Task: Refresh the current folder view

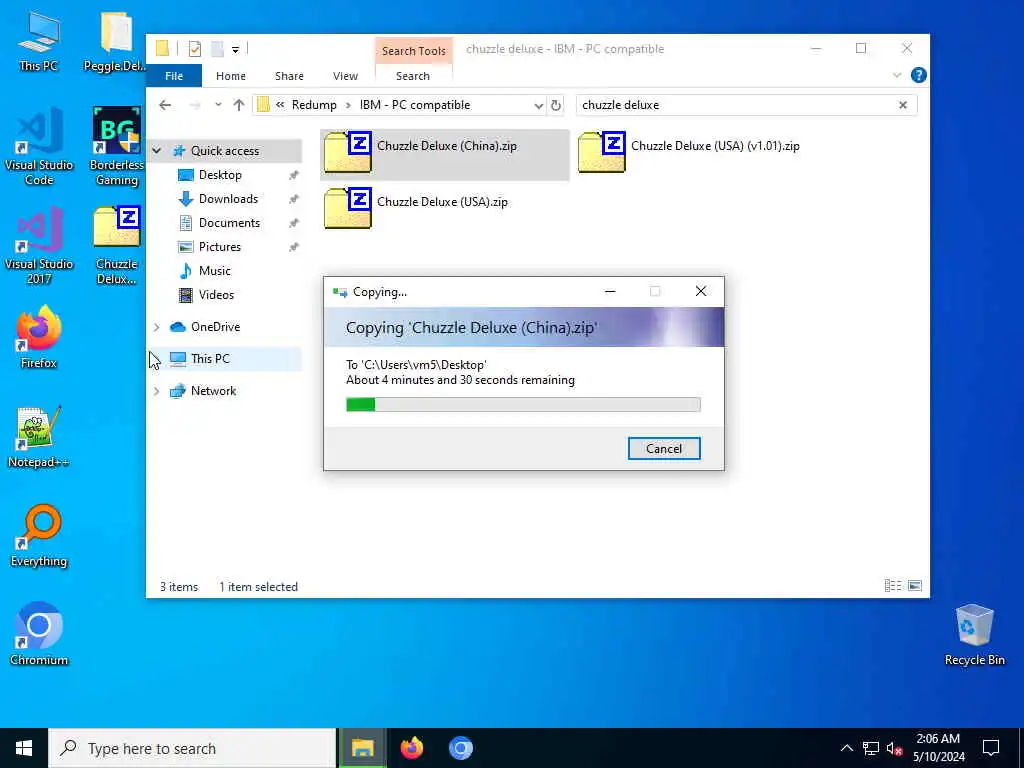Action: point(556,105)
